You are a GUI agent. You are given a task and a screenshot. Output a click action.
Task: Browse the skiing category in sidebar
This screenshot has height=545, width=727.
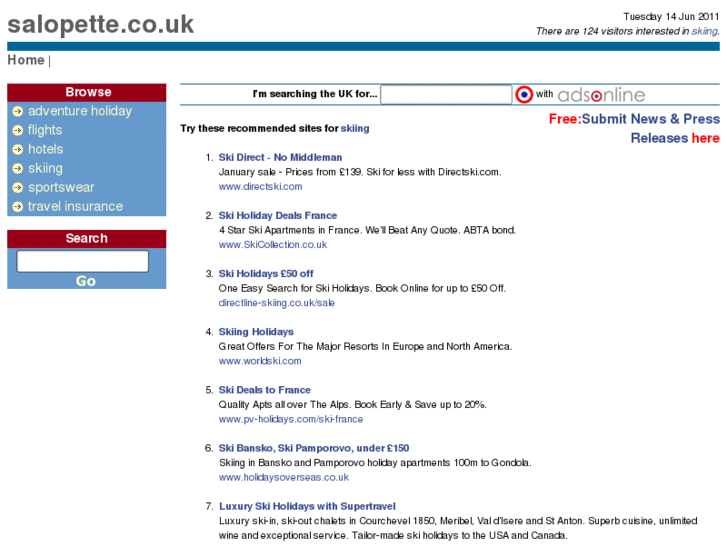pyautogui.click(x=45, y=168)
